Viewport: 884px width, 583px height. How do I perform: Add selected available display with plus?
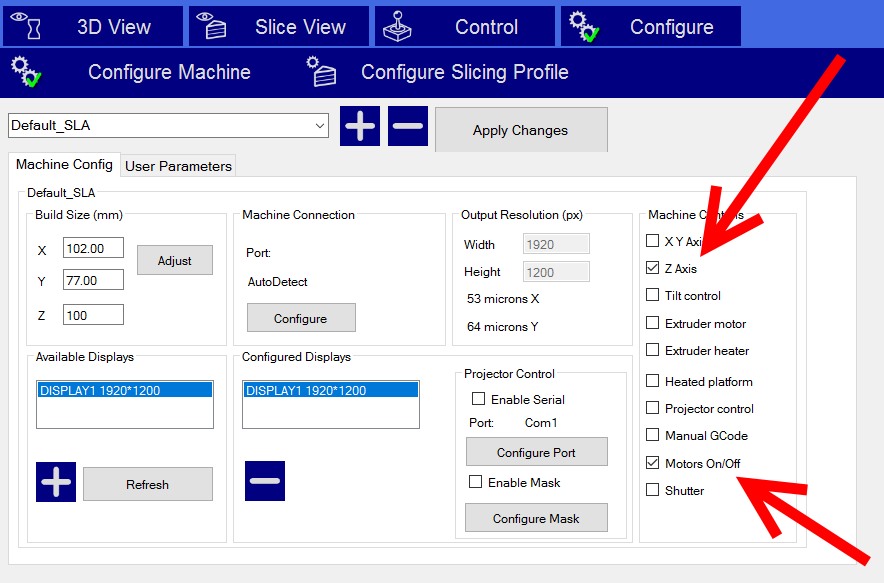tap(56, 482)
